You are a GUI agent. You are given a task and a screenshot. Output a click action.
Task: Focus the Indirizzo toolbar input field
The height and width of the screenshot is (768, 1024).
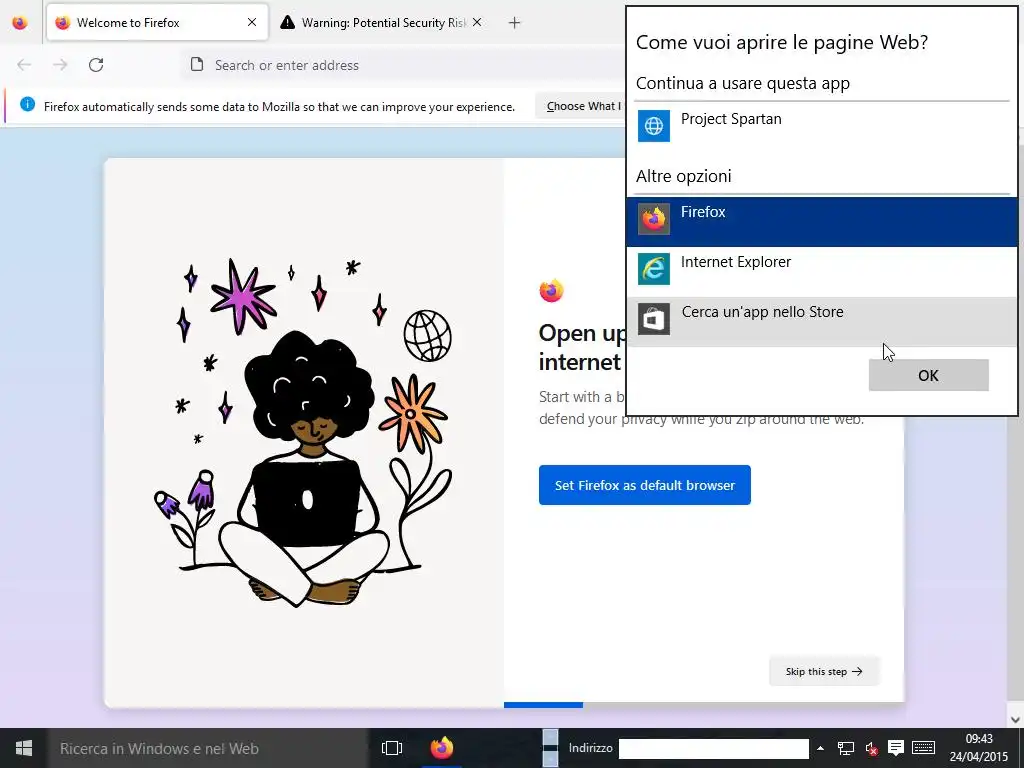coord(714,748)
